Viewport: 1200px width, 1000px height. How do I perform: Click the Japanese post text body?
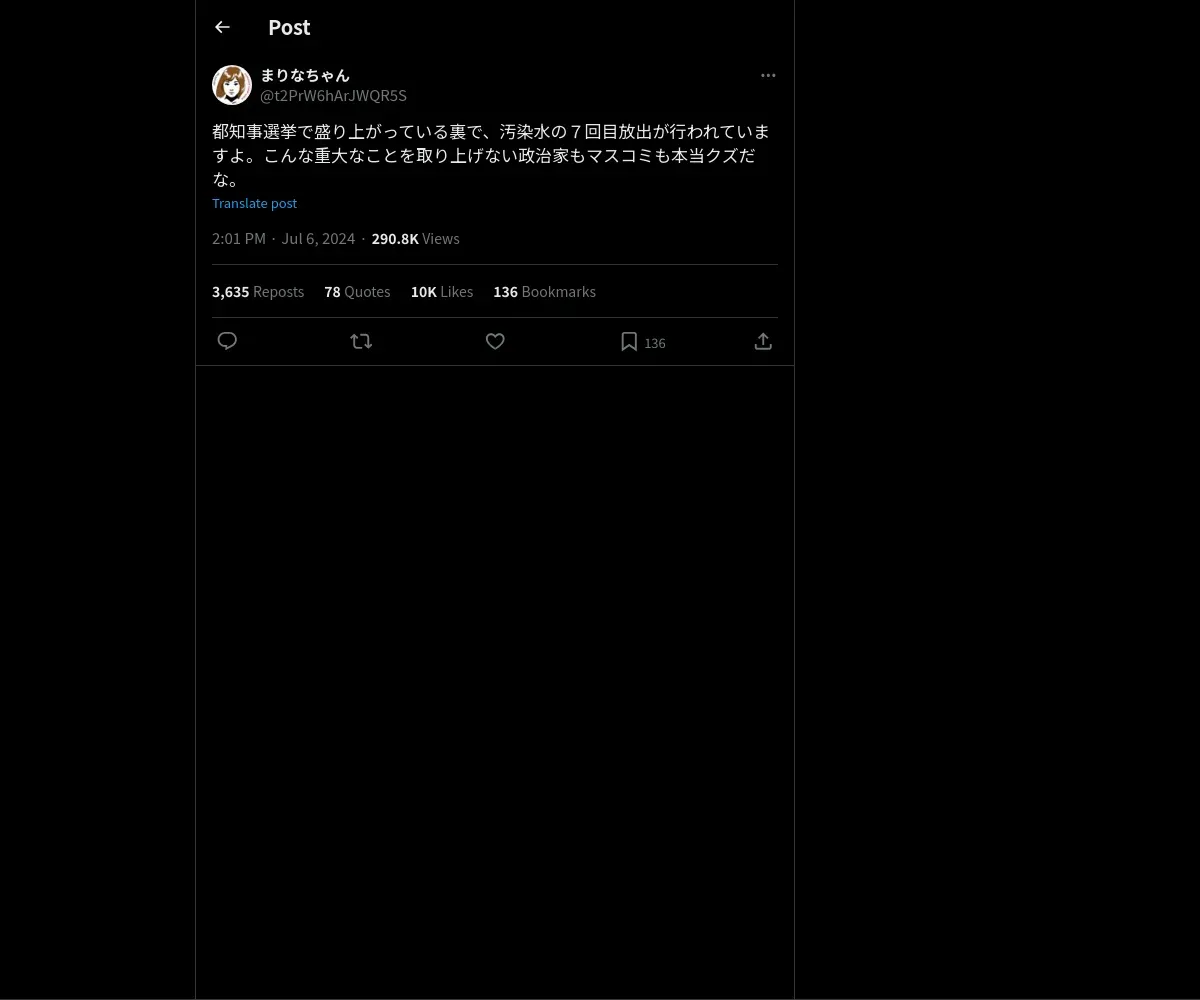pyautogui.click(x=491, y=156)
